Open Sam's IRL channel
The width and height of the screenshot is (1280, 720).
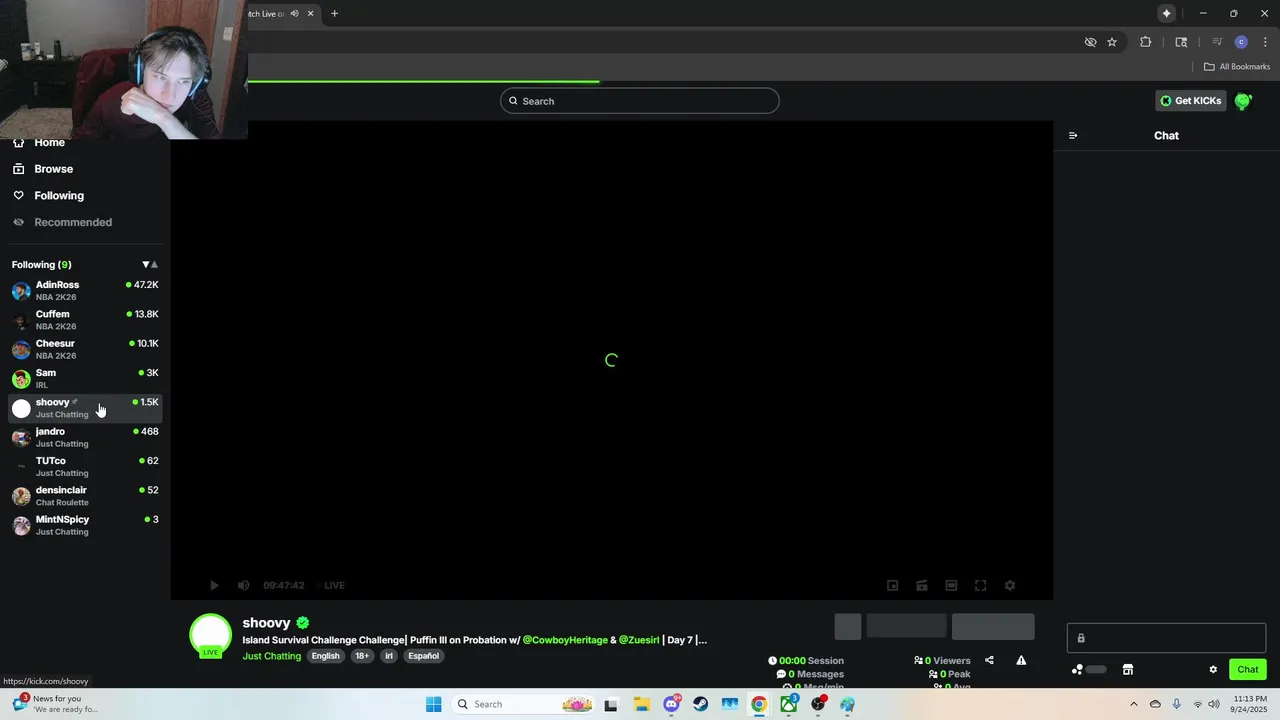point(85,379)
